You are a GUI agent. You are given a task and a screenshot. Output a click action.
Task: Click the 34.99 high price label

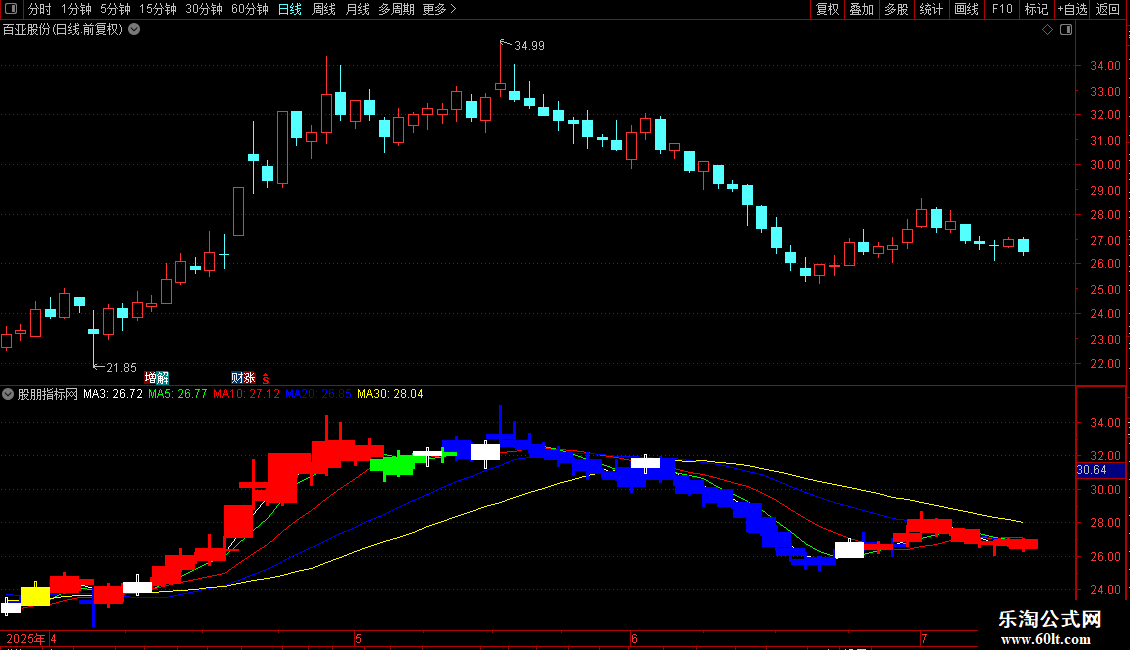click(x=529, y=45)
